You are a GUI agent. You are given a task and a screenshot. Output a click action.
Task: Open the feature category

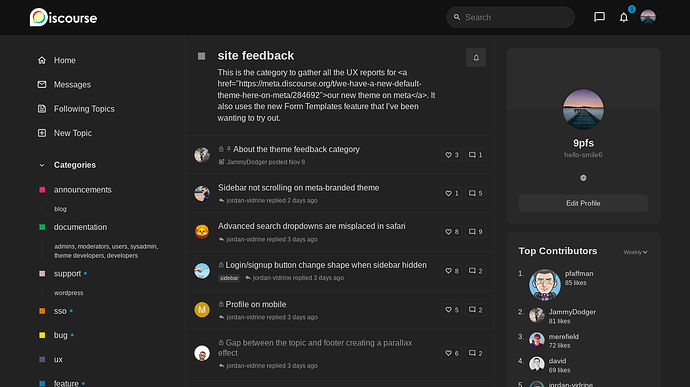[66, 383]
